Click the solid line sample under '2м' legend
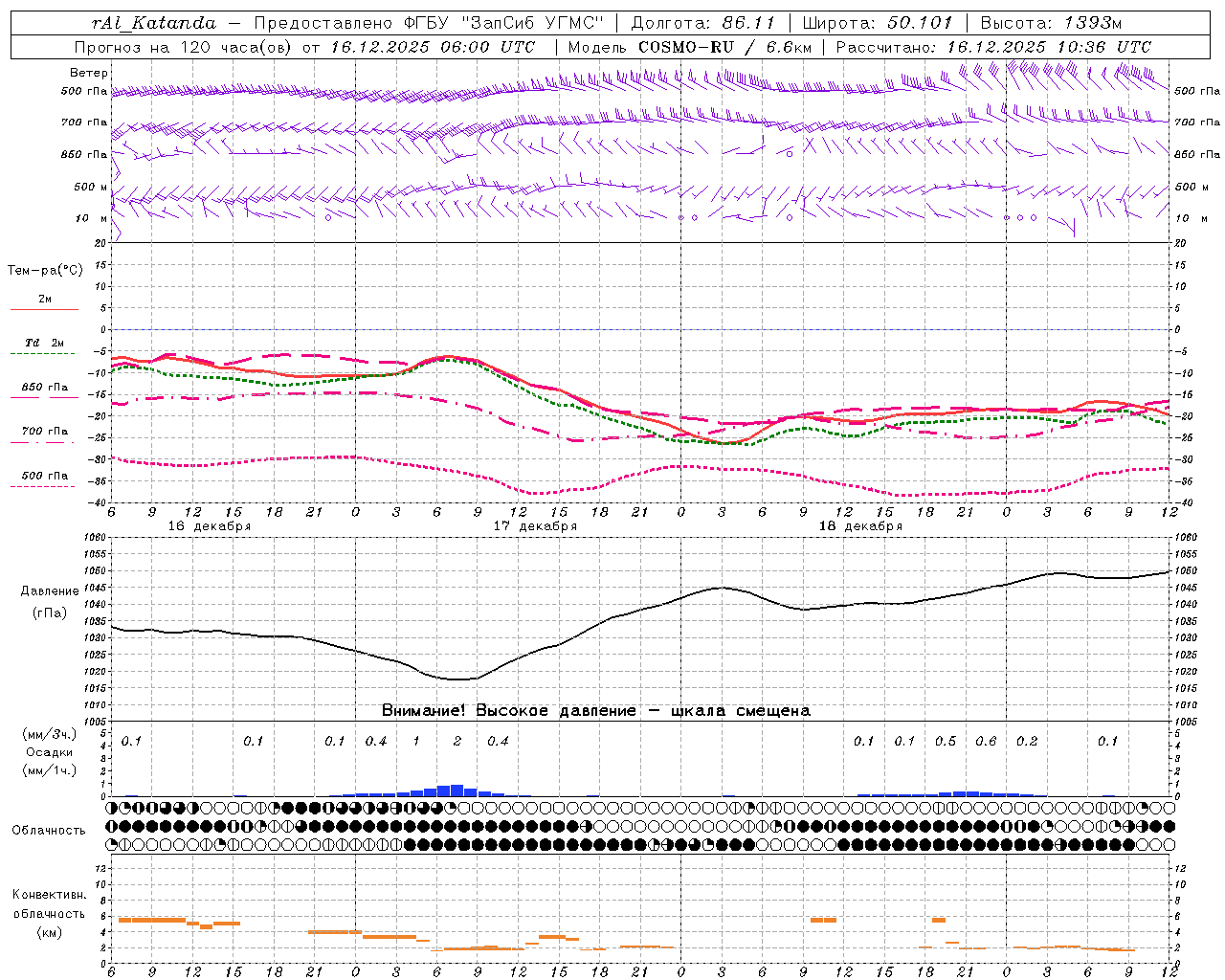 coord(44,310)
